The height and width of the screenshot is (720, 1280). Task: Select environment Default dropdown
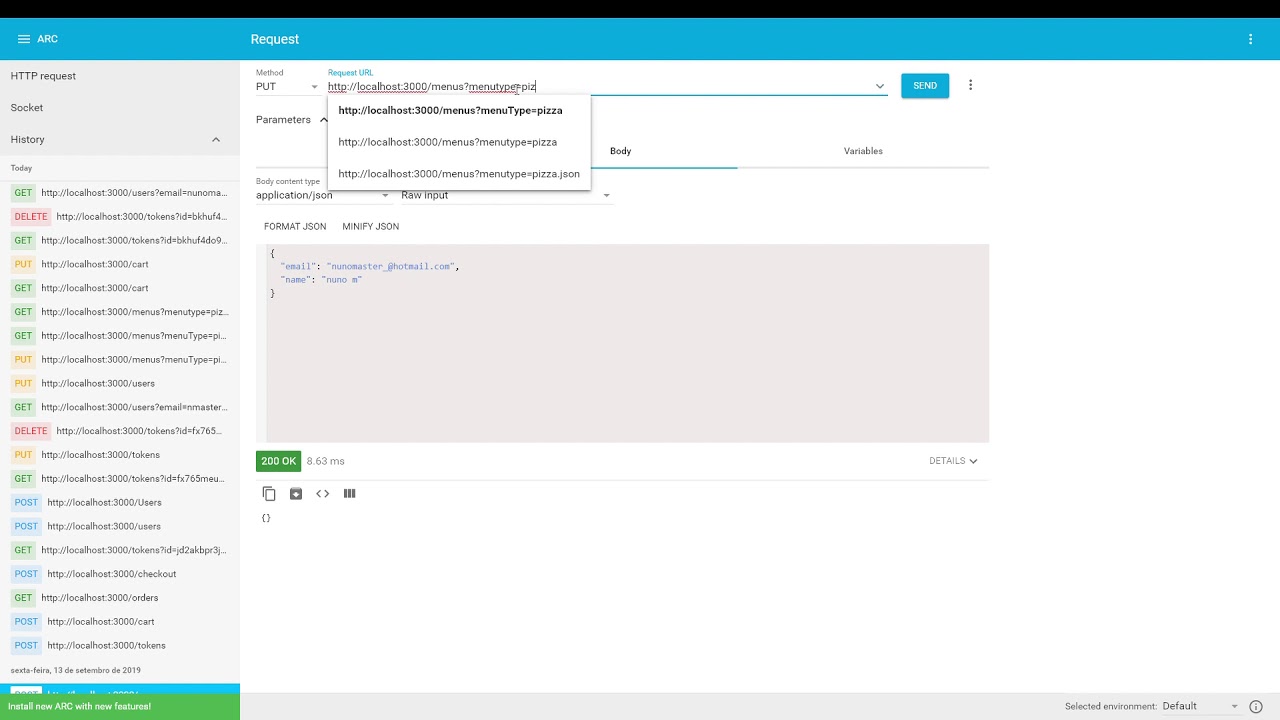[1200, 706]
